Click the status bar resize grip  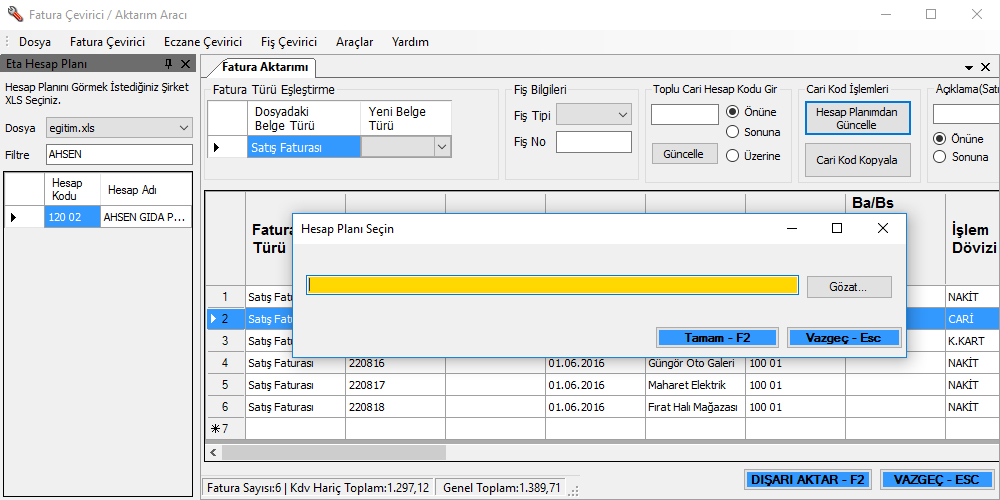click(x=574, y=490)
